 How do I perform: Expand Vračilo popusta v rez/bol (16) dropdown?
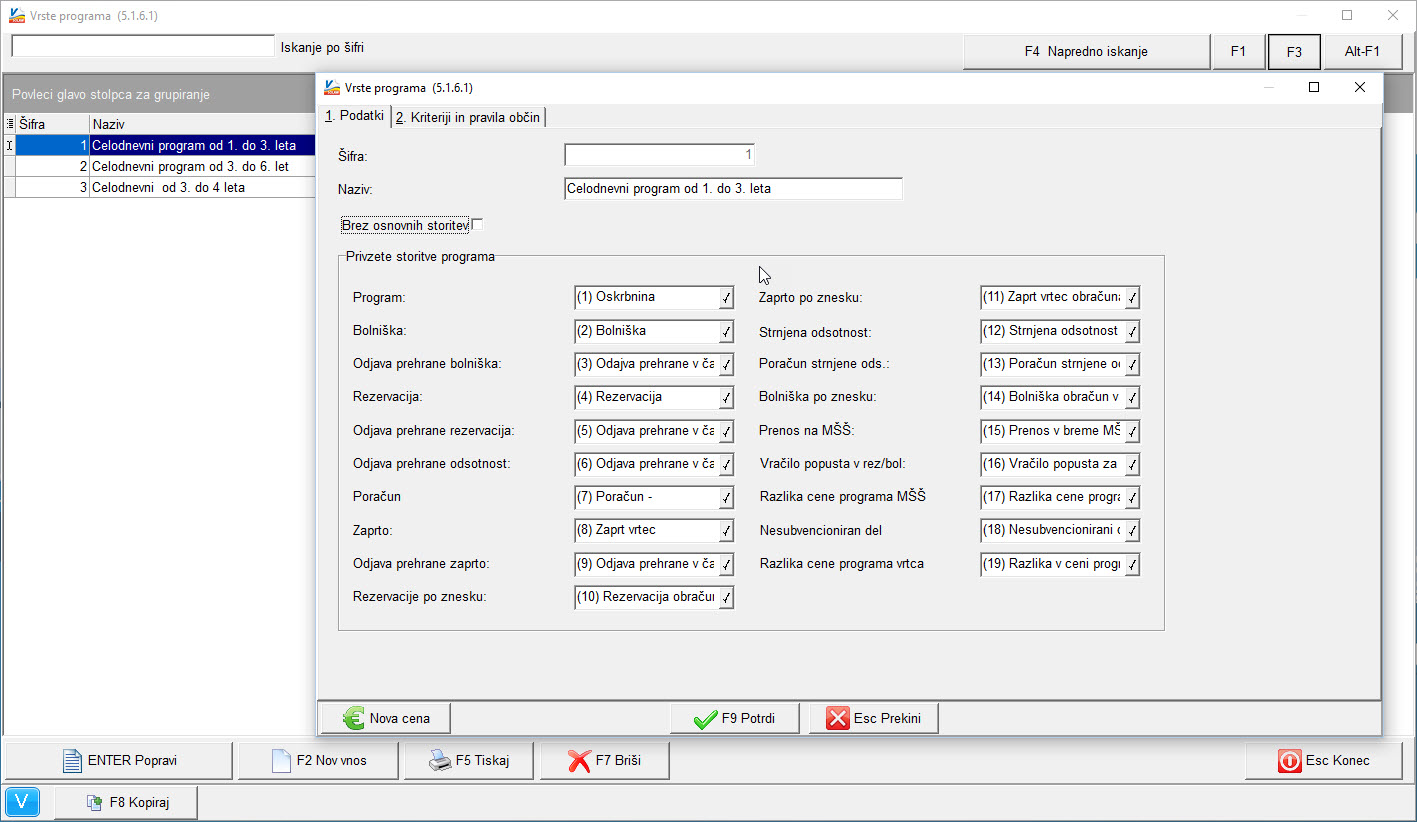click(1132, 465)
